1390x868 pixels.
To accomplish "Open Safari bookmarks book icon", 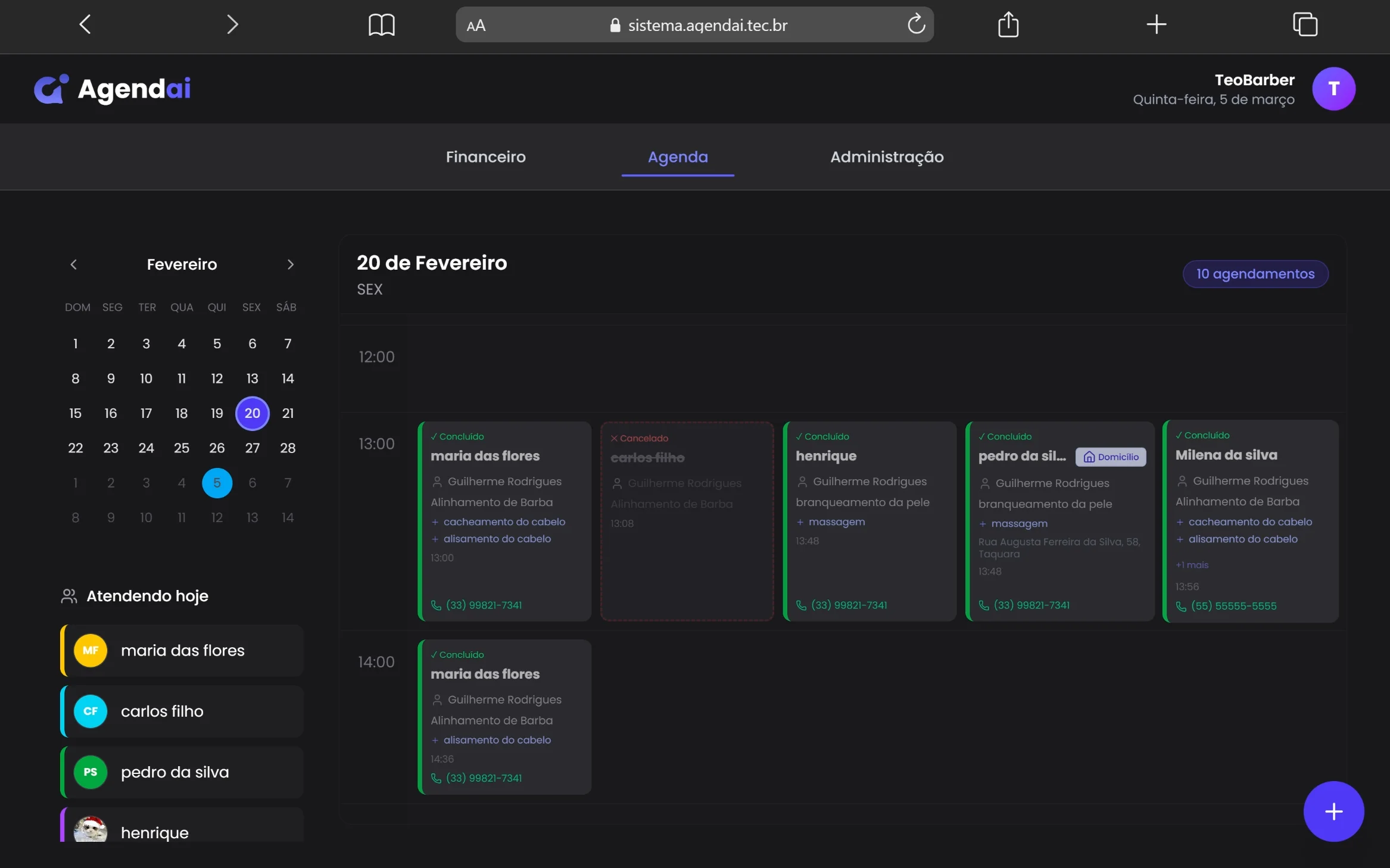I will (381, 25).
